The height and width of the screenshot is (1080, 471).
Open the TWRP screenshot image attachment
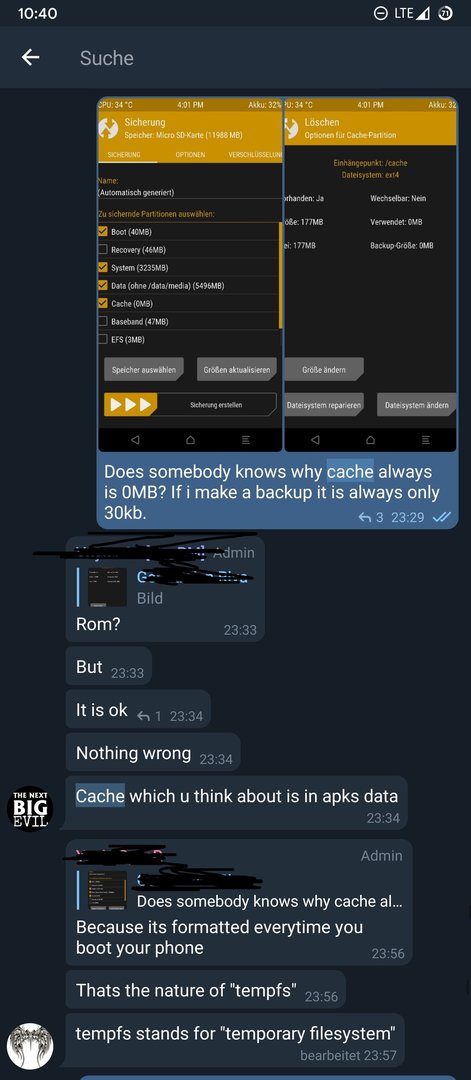coord(278,275)
